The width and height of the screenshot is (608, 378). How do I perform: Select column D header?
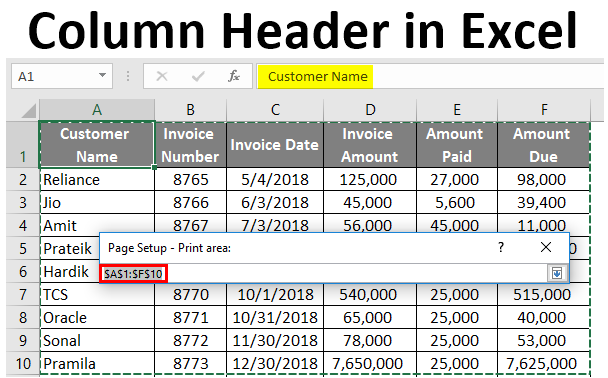[x=370, y=110]
